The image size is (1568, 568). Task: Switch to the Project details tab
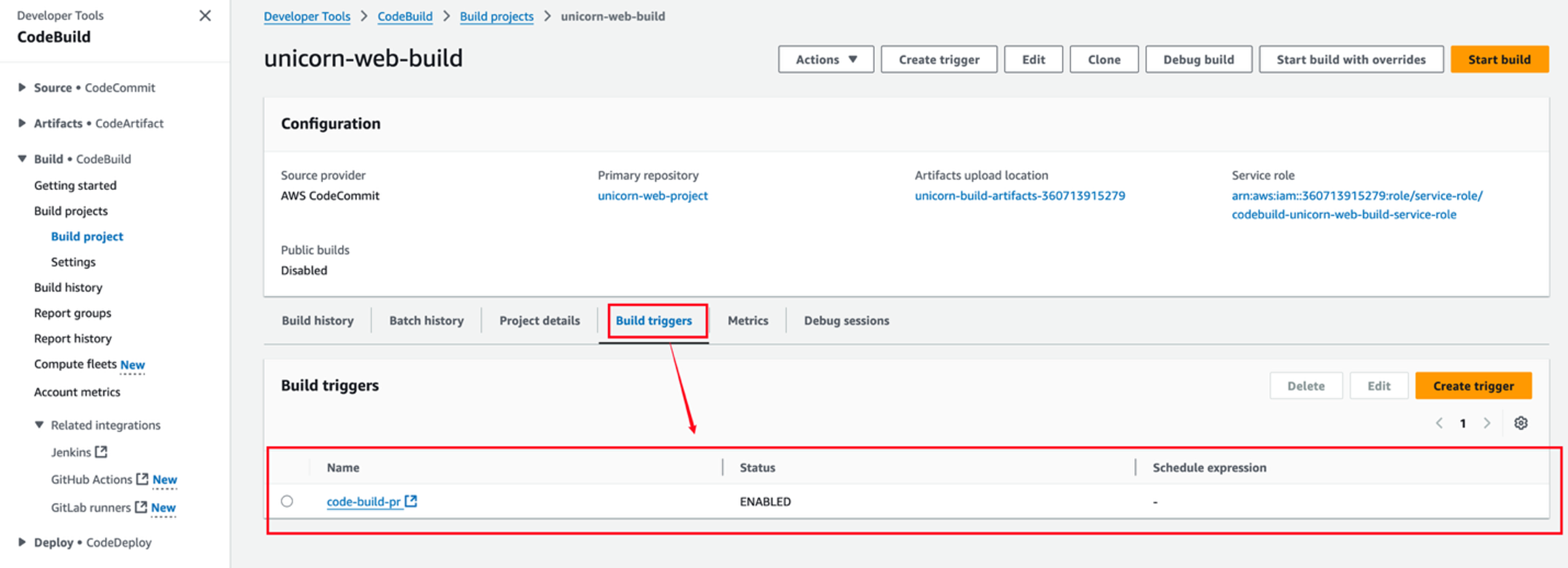(x=539, y=321)
